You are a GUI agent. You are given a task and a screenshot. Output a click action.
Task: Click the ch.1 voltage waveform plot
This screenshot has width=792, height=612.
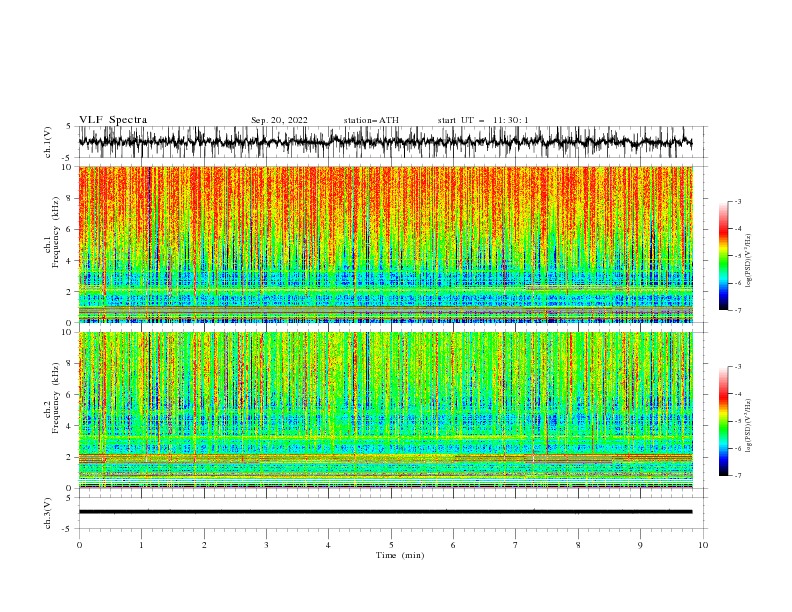(385, 142)
